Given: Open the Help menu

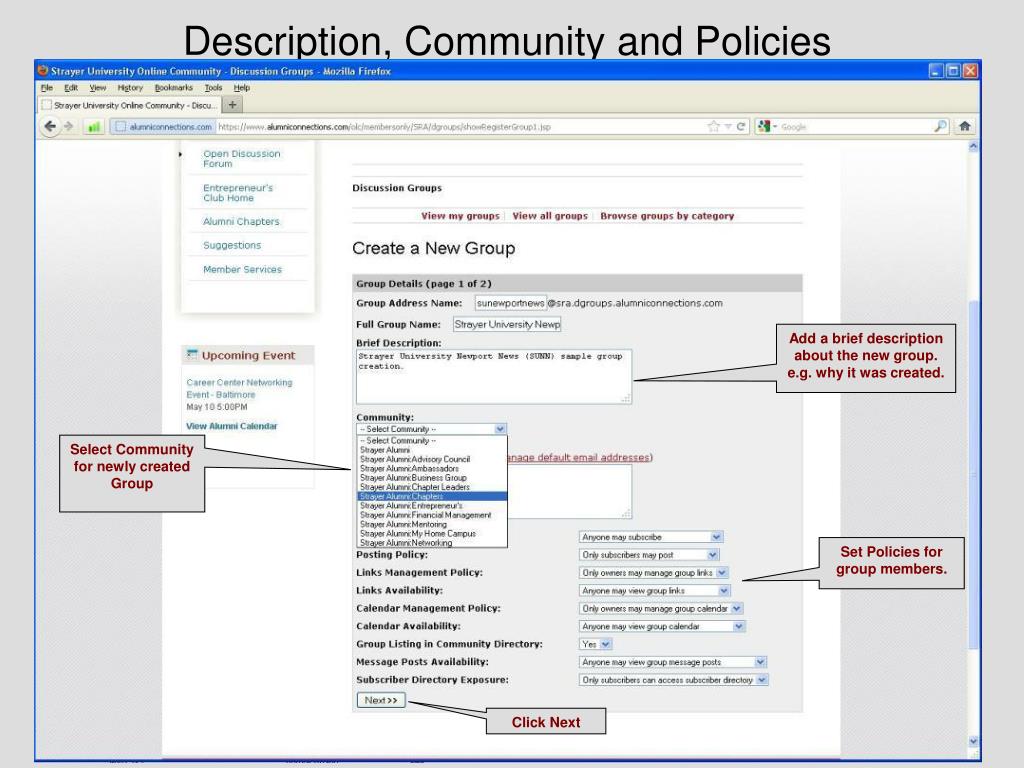Looking at the screenshot, I should pos(242,88).
